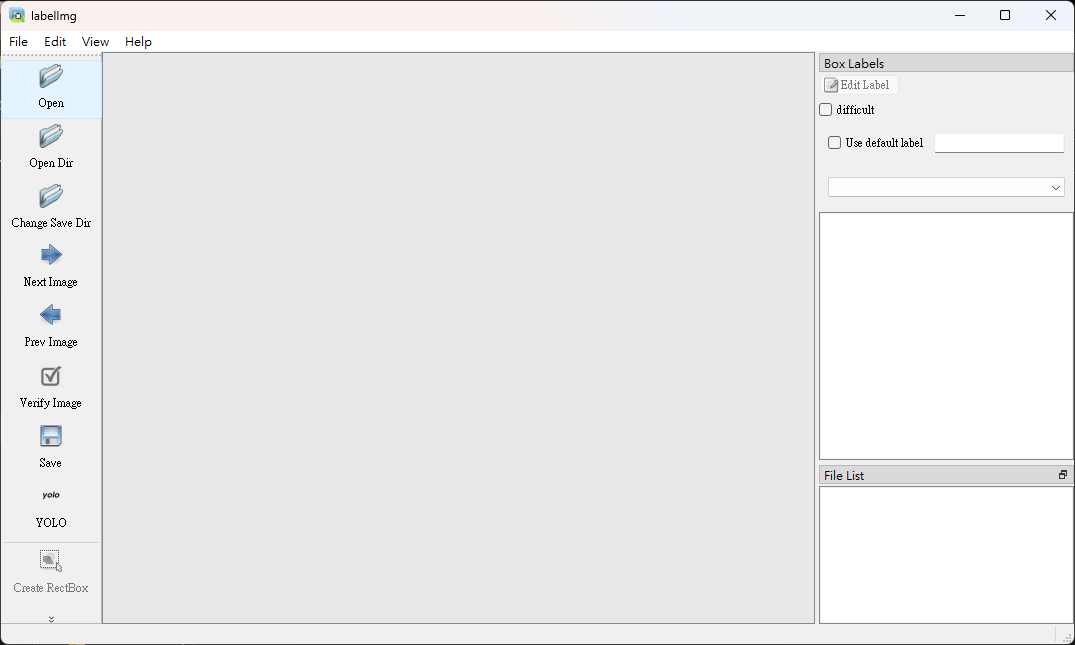
Task: Click the default label text field
Action: click(x=998, y=143)
